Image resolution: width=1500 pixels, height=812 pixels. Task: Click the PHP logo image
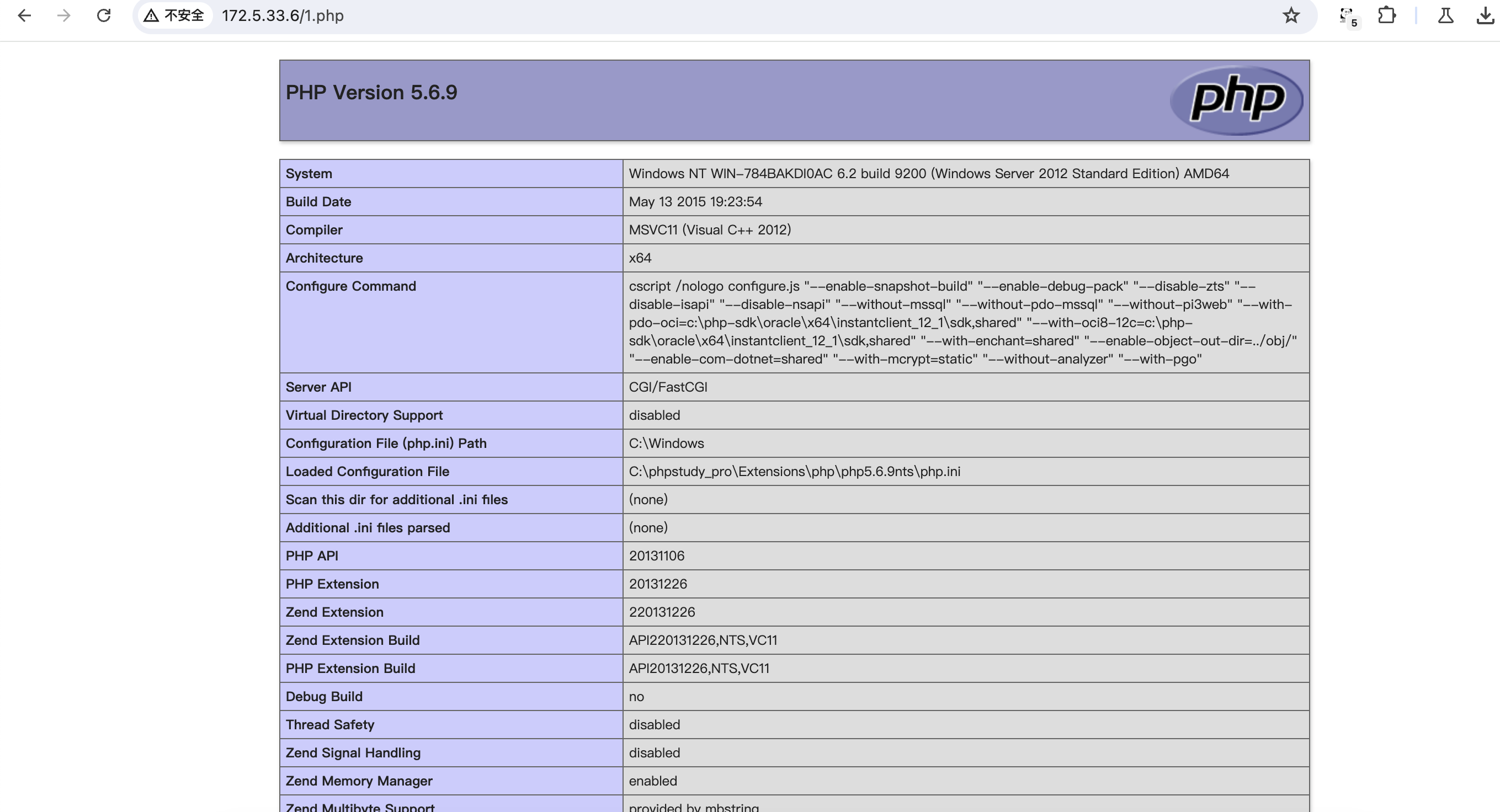(1236, 100)
